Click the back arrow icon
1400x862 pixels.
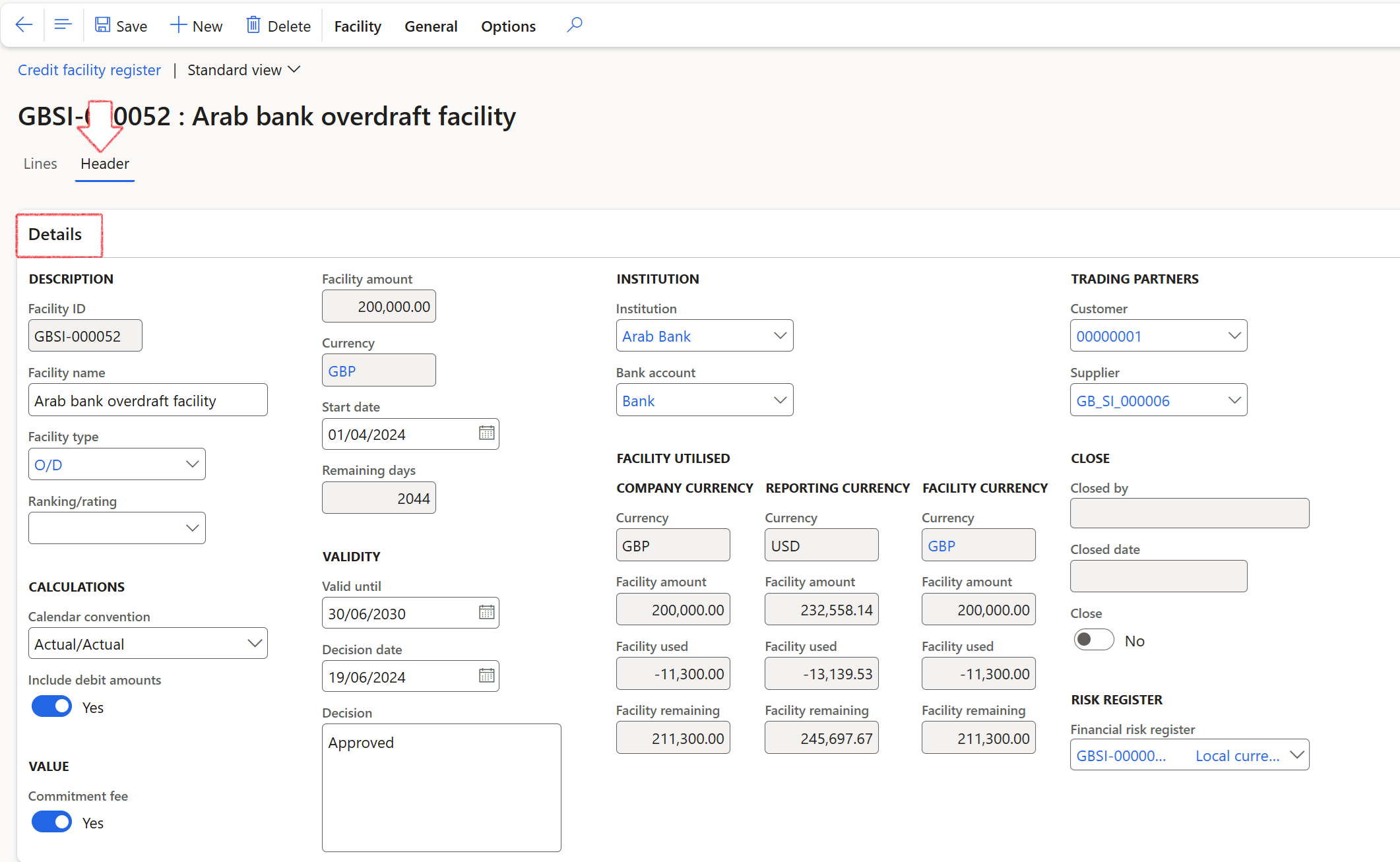pyautogui.click(x=24, y=25)
